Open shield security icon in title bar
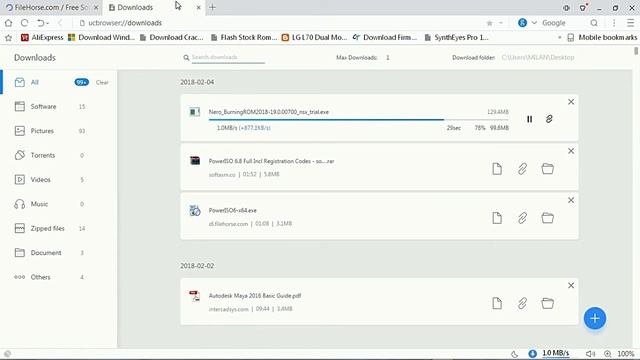Screen dimensions: 640x360 click(x=583, y=7)
